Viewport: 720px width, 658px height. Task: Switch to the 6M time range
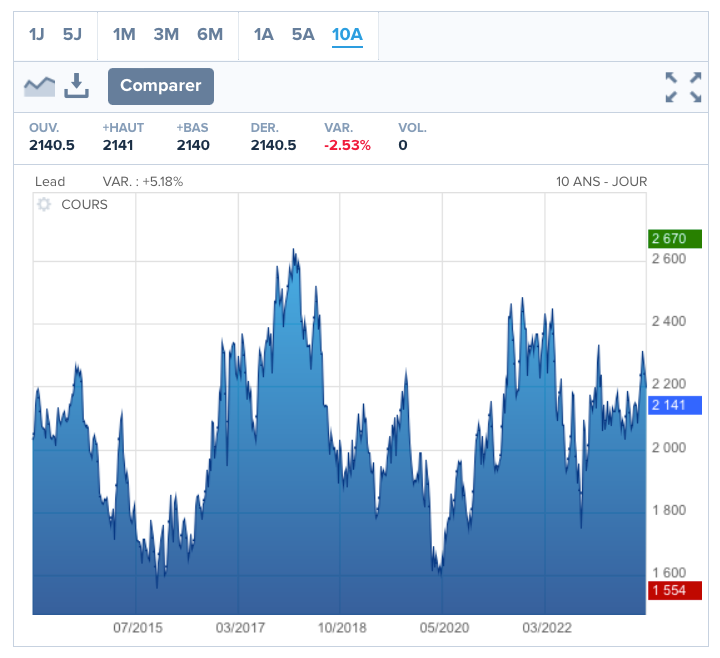click(x=210, y=35)
